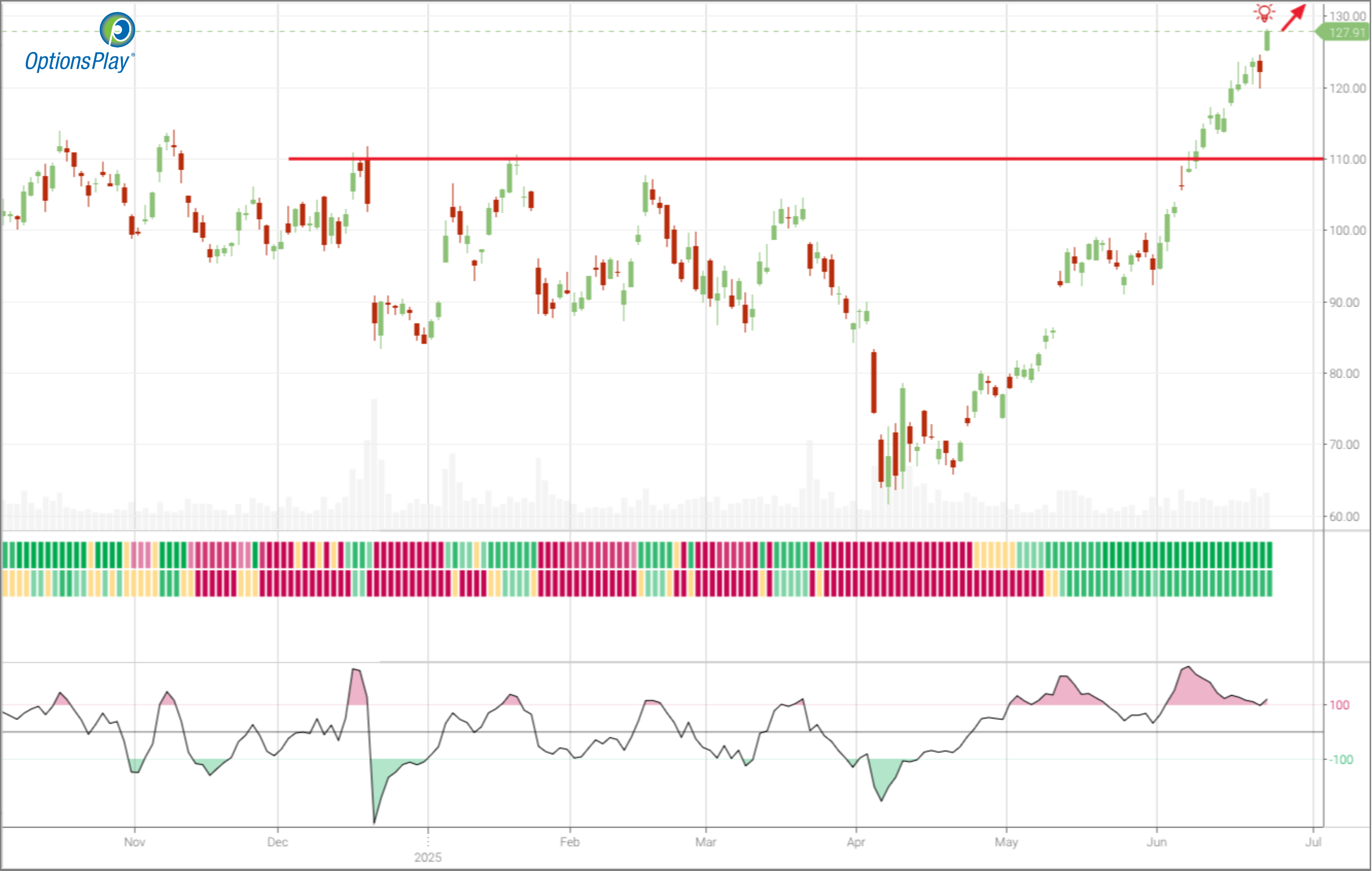
Task: Click the red horizontal resistance line at 110
Action: pos(806,159)
